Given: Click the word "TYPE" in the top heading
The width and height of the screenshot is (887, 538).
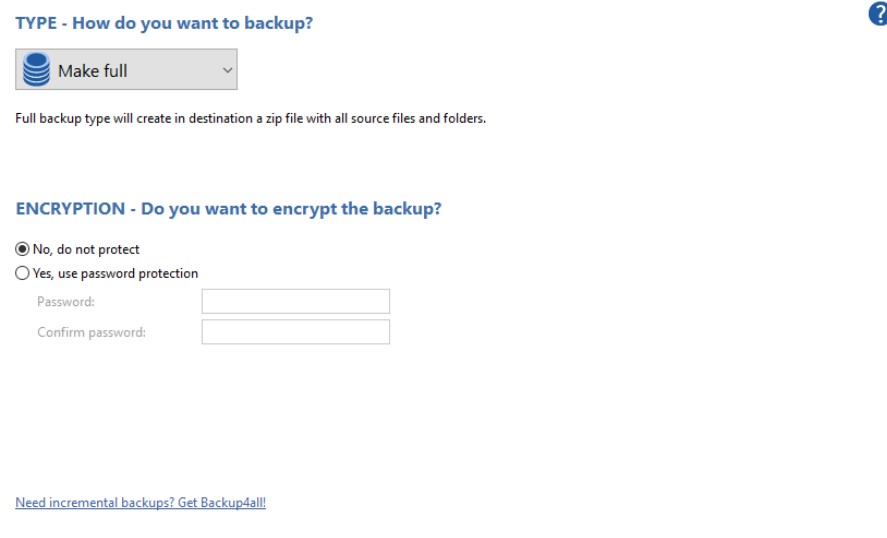Looking at the screenshot, I should 36,23.
